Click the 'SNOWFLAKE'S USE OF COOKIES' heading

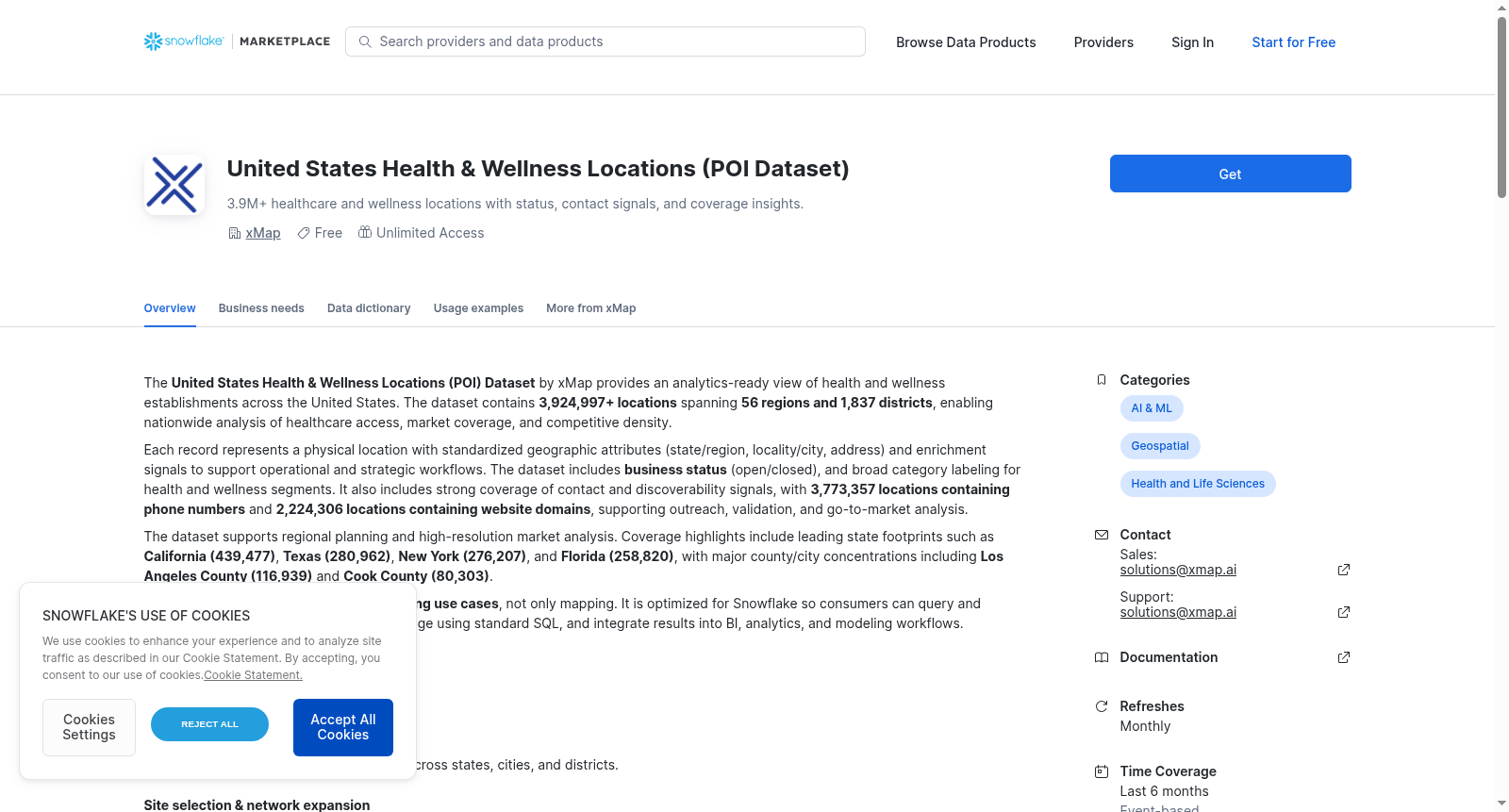(x=146, y=616)
